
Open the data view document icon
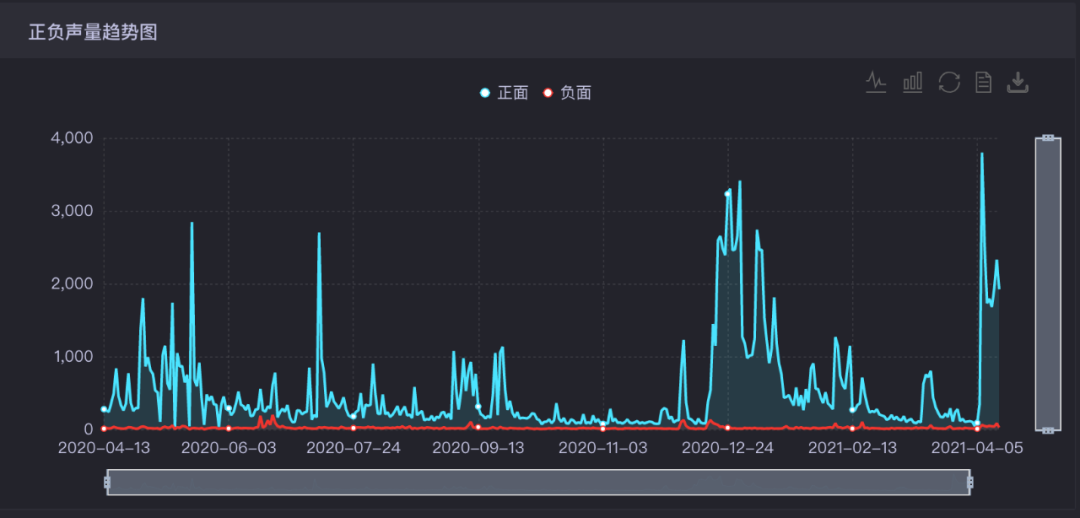(x=984, y=82)
